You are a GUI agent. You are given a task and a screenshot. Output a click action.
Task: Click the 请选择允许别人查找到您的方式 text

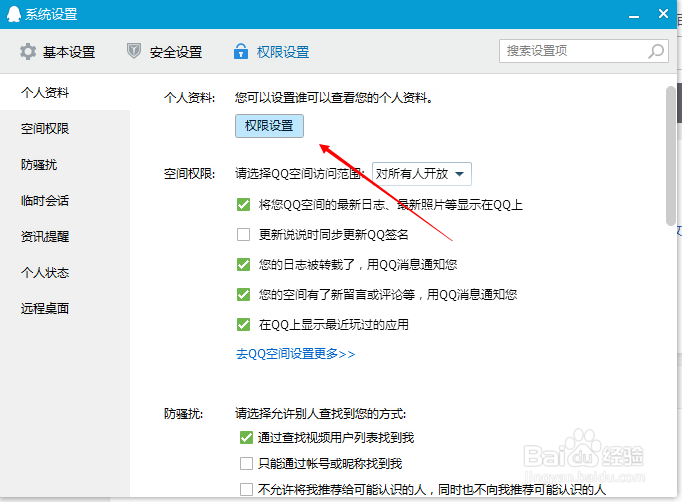coord(321,414)
